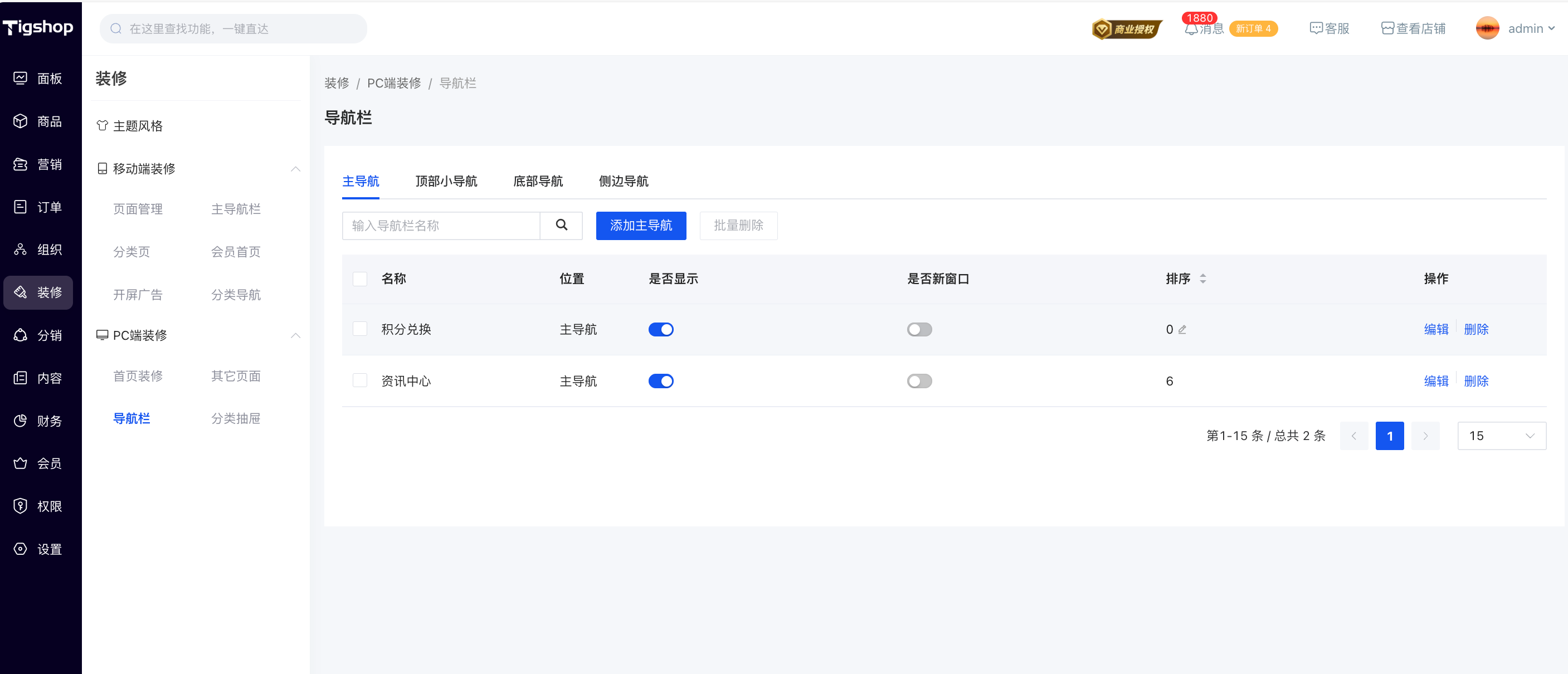Disable display toggle for 积分兑换
The image size is (1568, 674).
point(660,330)
